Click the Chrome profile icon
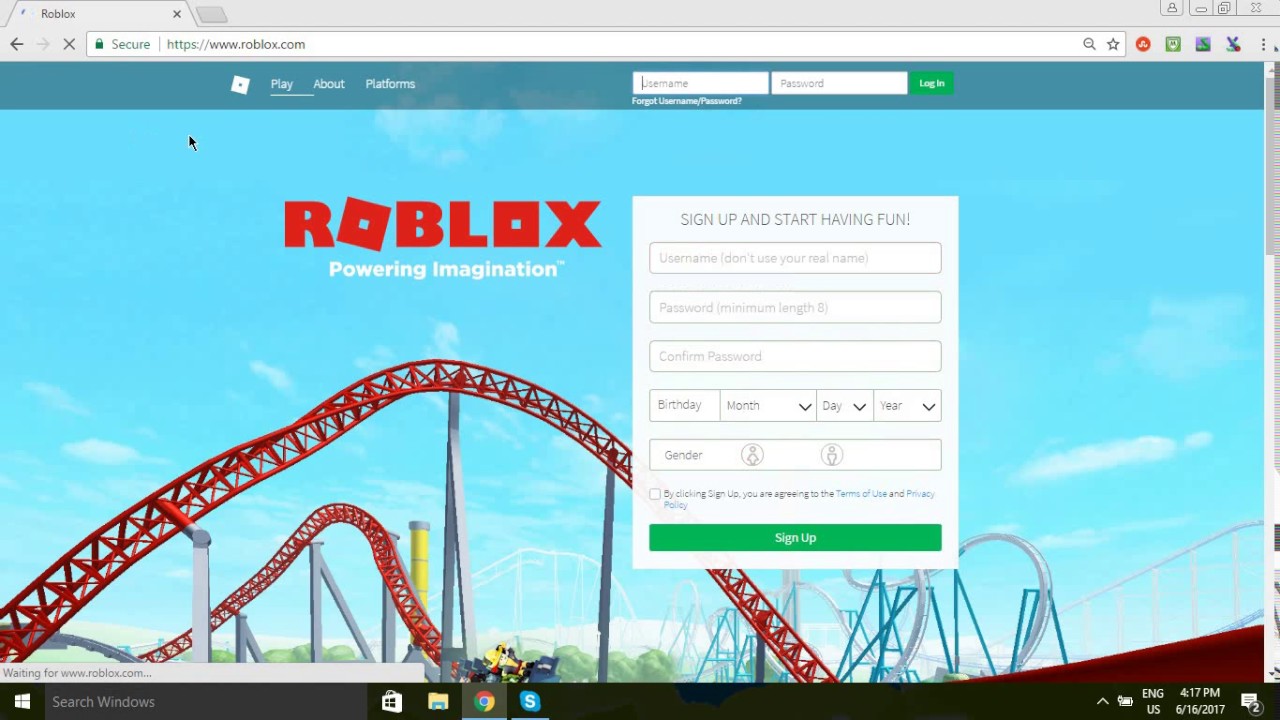 1171,8
